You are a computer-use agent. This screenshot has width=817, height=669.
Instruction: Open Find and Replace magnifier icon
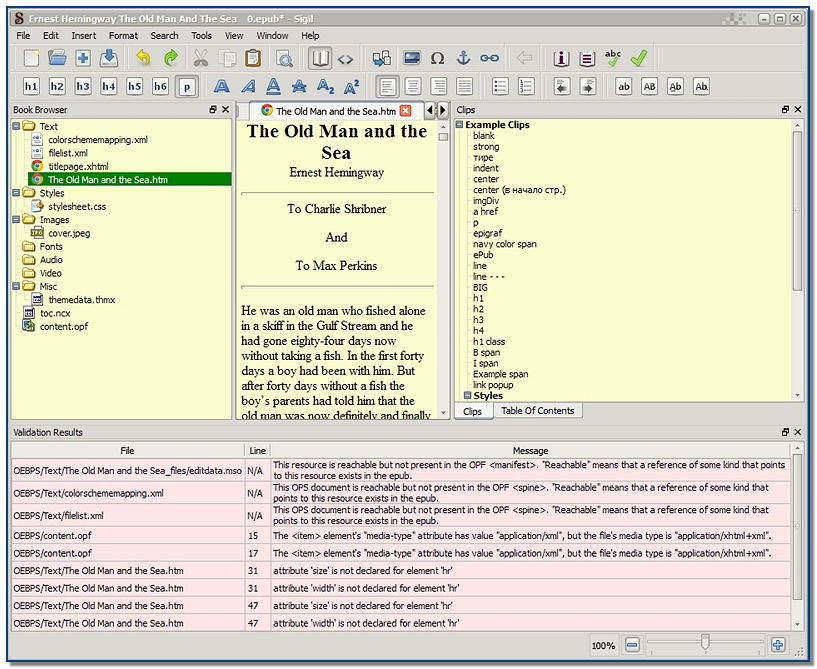(284, 58)
